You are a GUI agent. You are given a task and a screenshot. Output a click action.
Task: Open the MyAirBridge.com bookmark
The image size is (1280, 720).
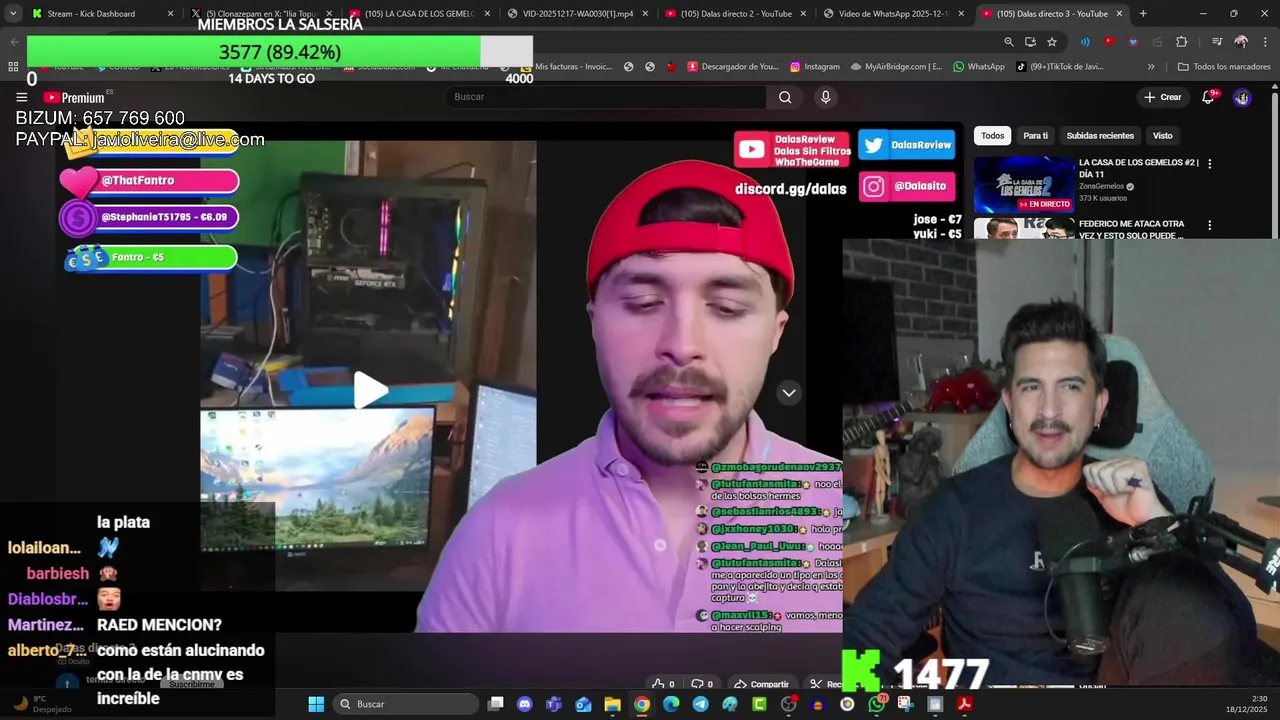[896, 67]
